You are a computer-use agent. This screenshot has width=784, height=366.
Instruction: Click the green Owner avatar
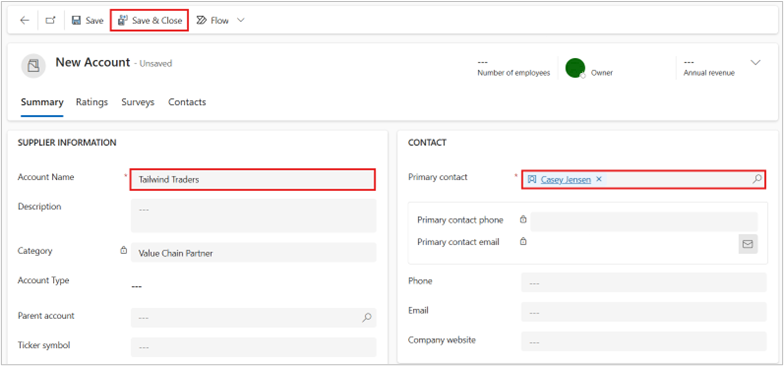[x=575, y=68]
